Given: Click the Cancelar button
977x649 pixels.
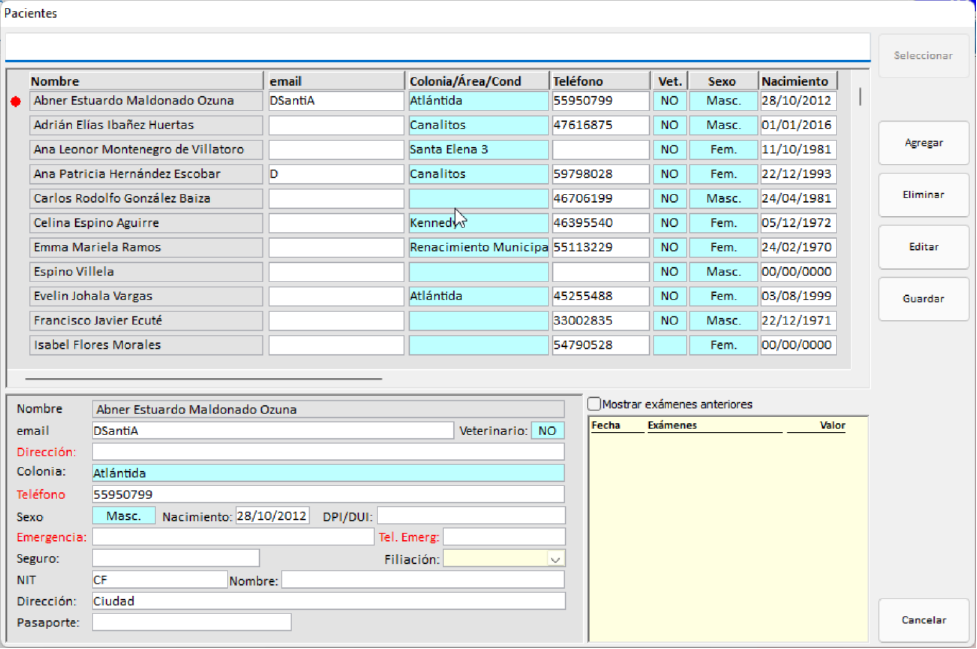Looking at the screenshot, I should pos(923,620).
